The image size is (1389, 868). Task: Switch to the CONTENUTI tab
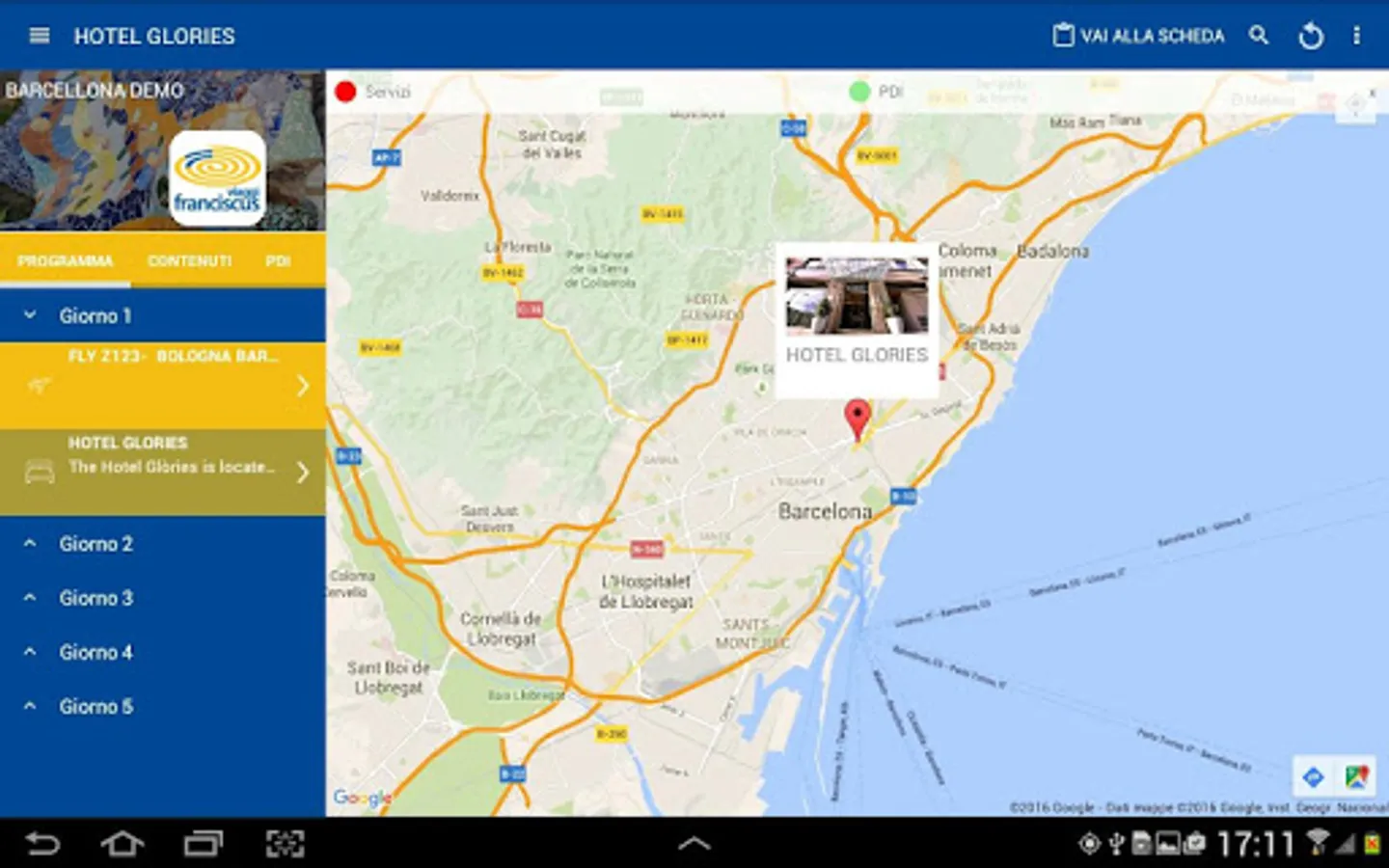[x=189, y=260]
